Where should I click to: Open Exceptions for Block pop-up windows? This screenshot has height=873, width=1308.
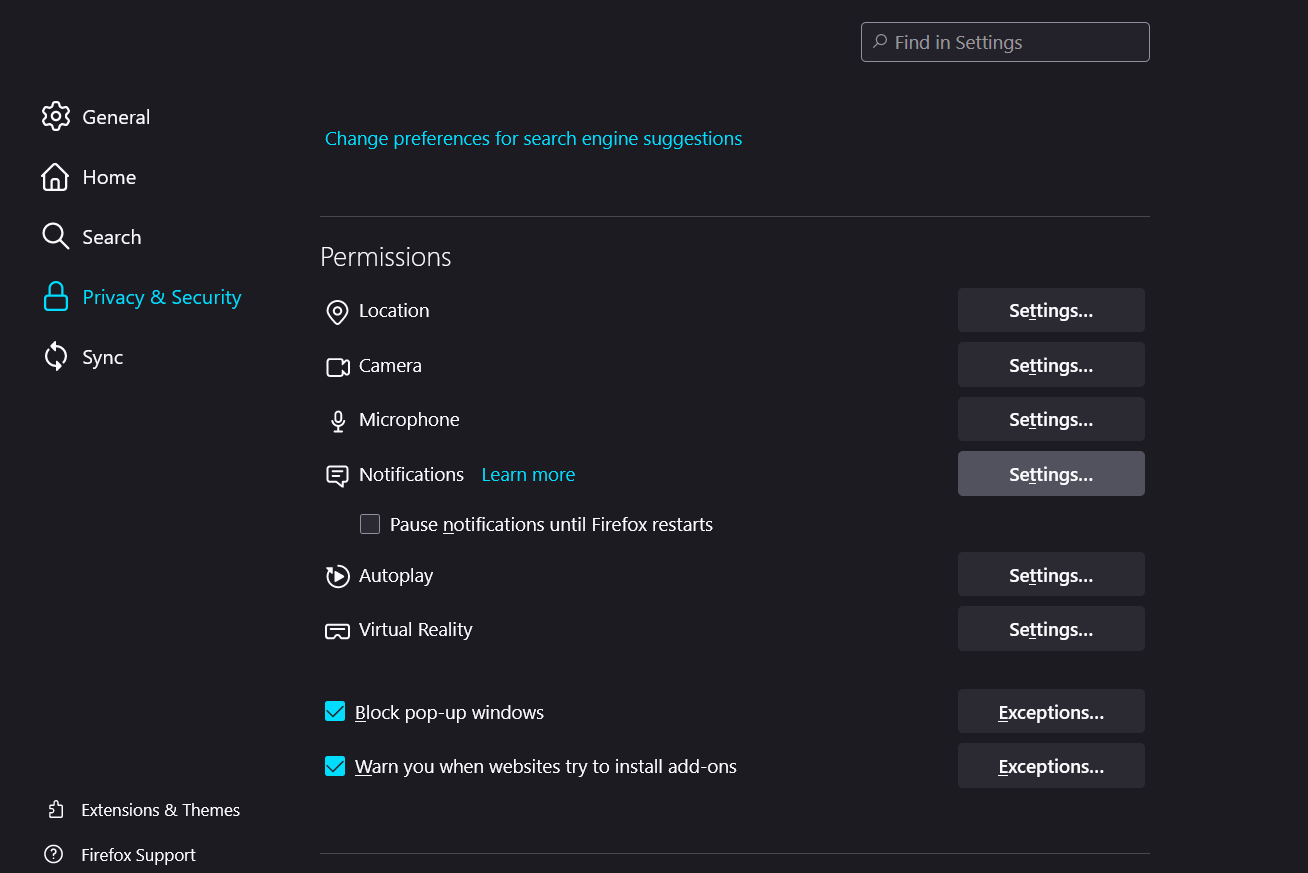click(1050, 712)
